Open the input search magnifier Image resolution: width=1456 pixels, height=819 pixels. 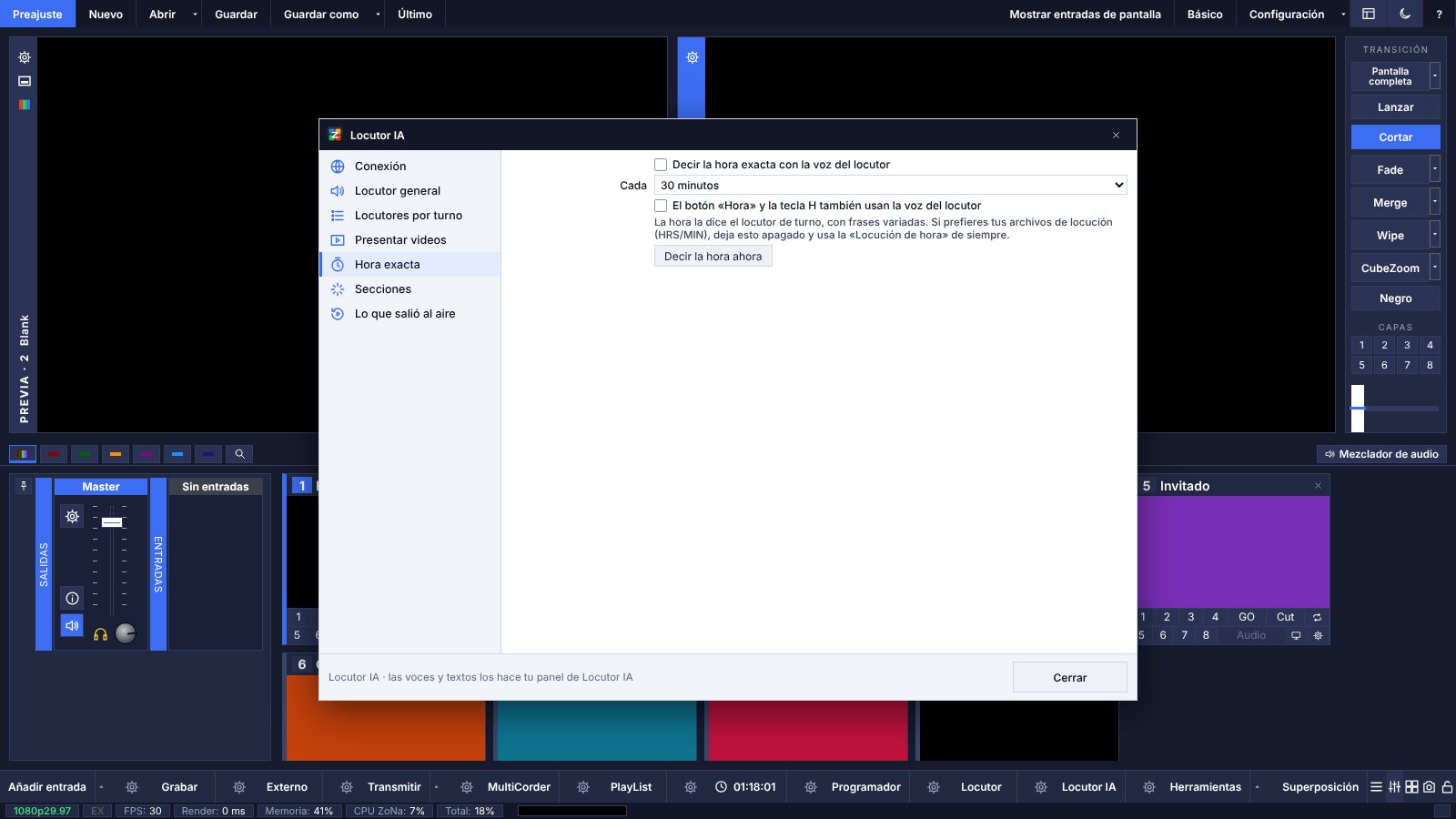239,453
